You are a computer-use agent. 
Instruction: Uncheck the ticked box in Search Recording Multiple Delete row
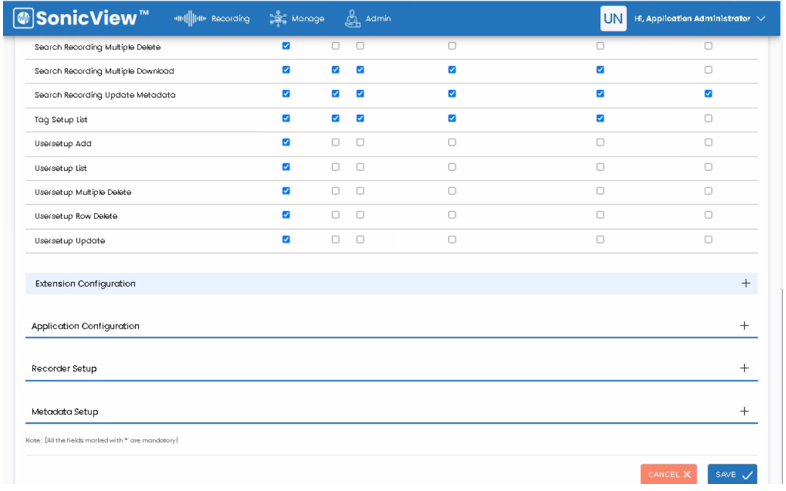[286, 46]
